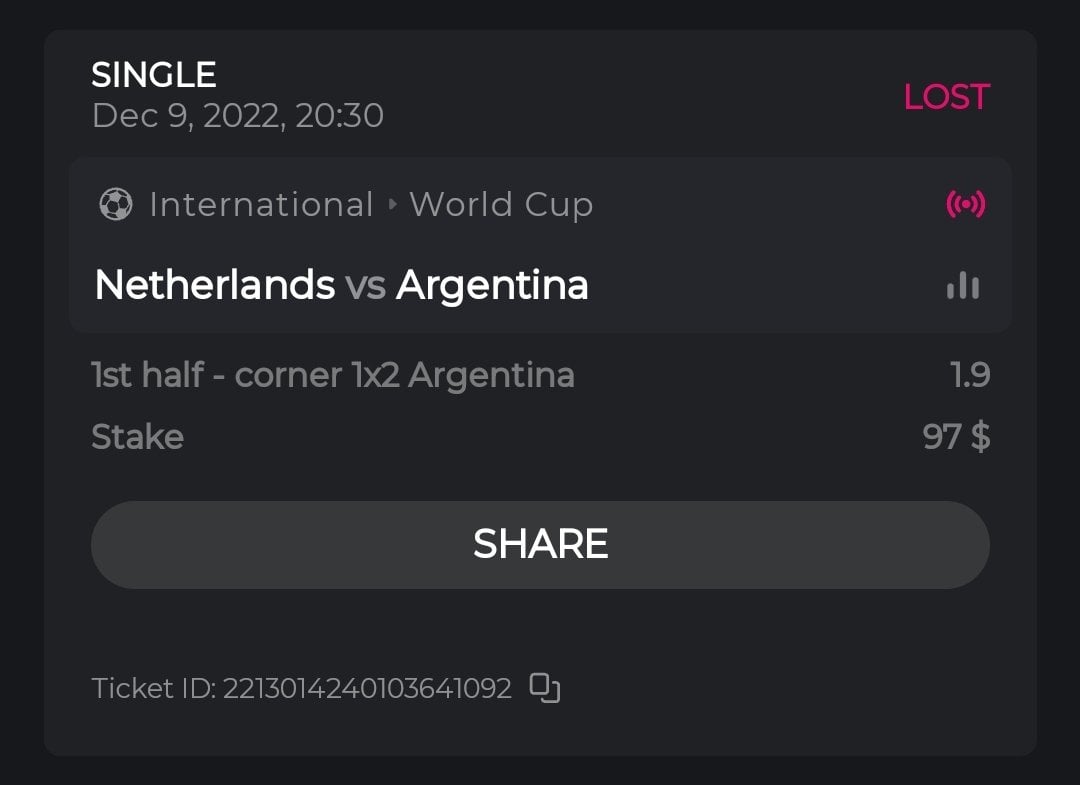This screenshot has width=1080, height=785.
Task: Click the SINGLE bet type heading
Action: (154, 75)
